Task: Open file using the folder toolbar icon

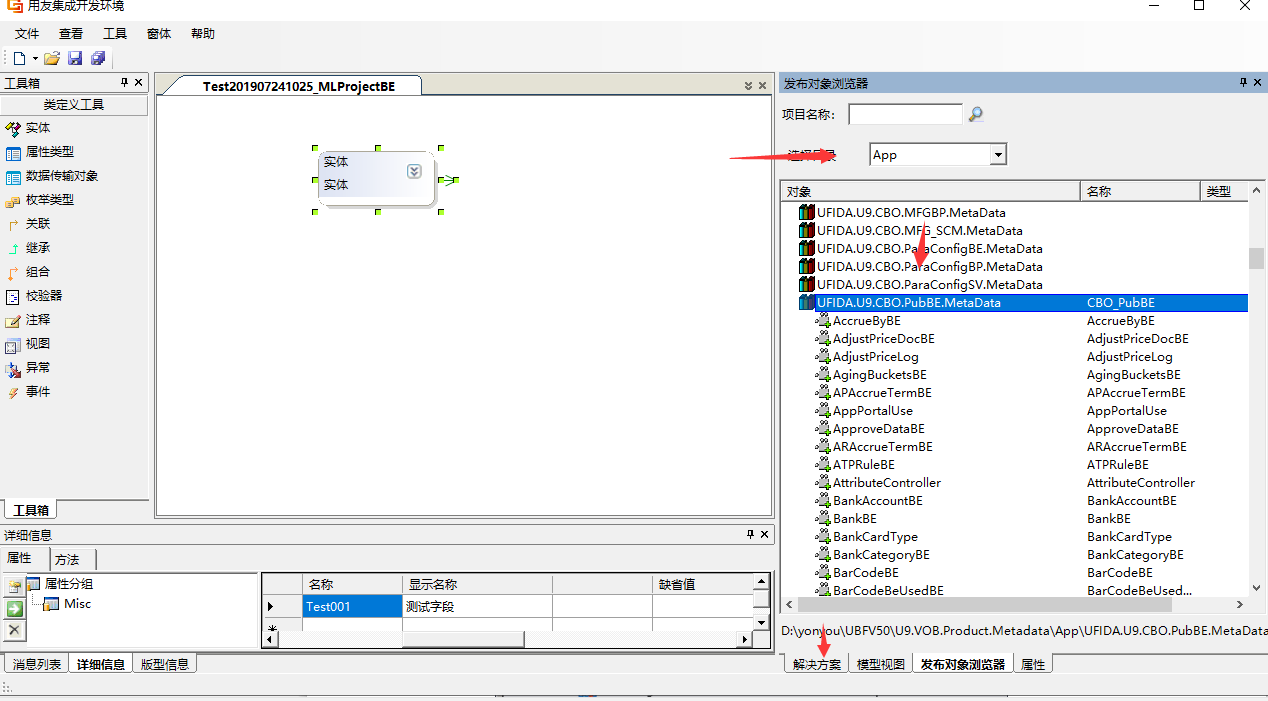Action: [52, 59]
